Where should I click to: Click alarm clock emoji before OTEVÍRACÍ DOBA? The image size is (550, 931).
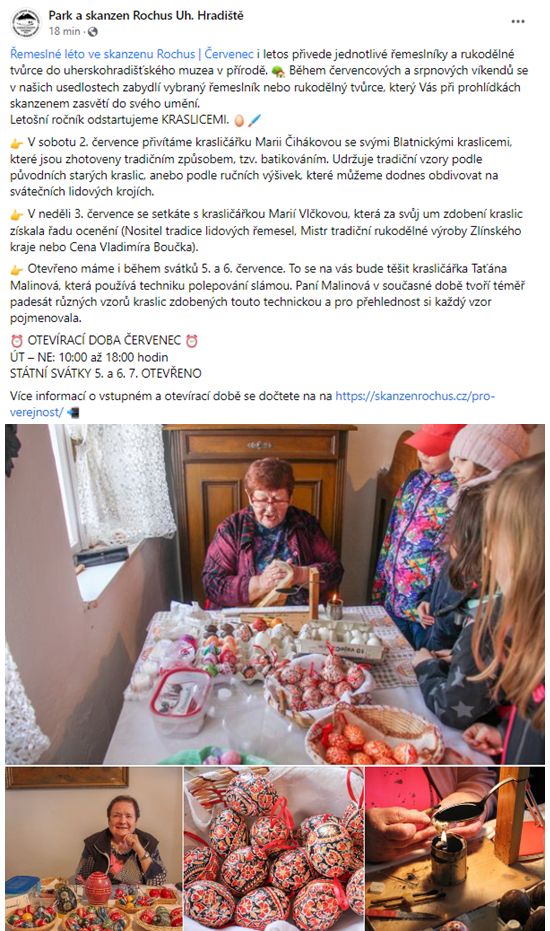click(17, 341)
